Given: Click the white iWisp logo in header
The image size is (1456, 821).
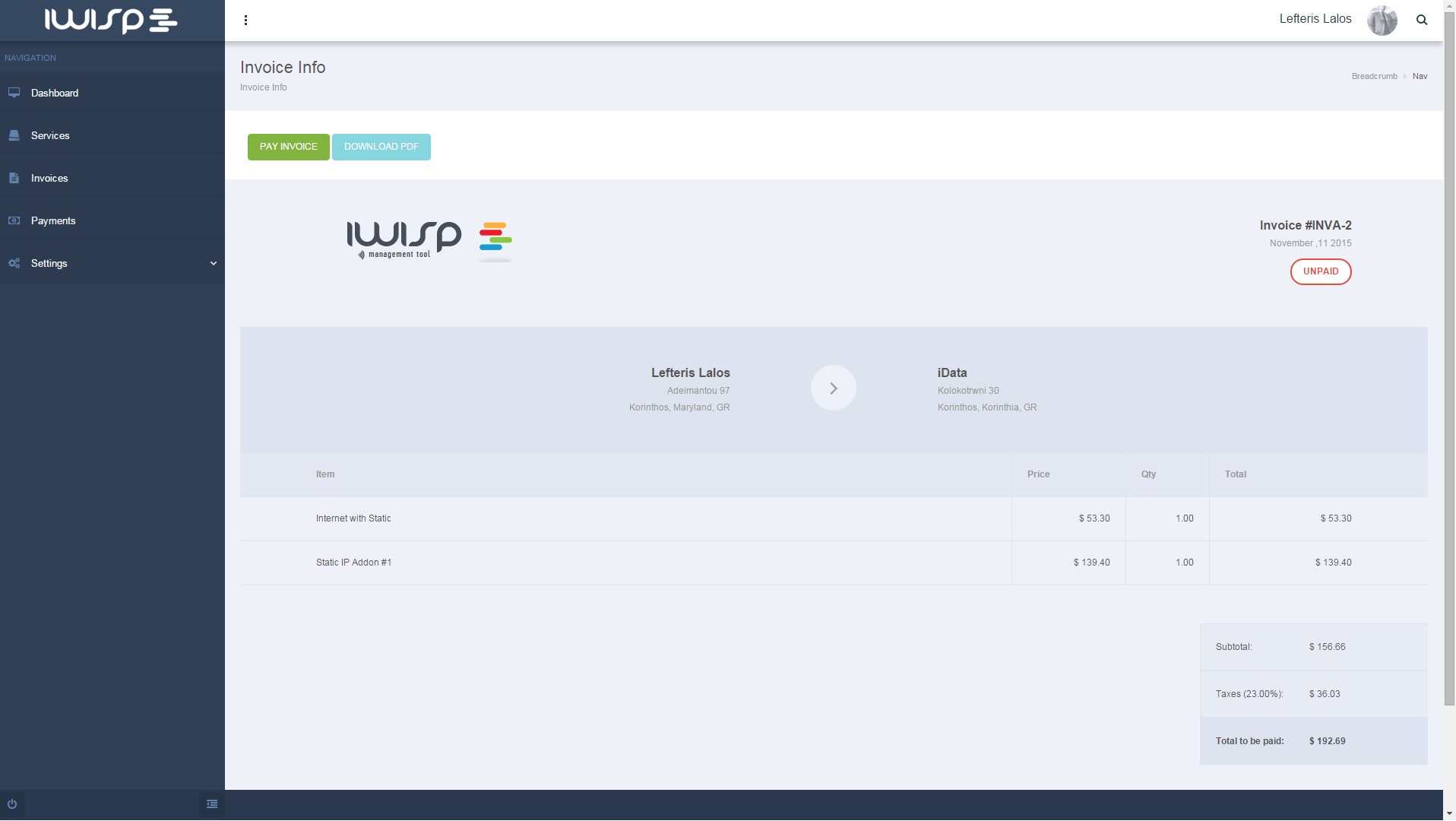Looking at the screenshot, I should [111, 21].
